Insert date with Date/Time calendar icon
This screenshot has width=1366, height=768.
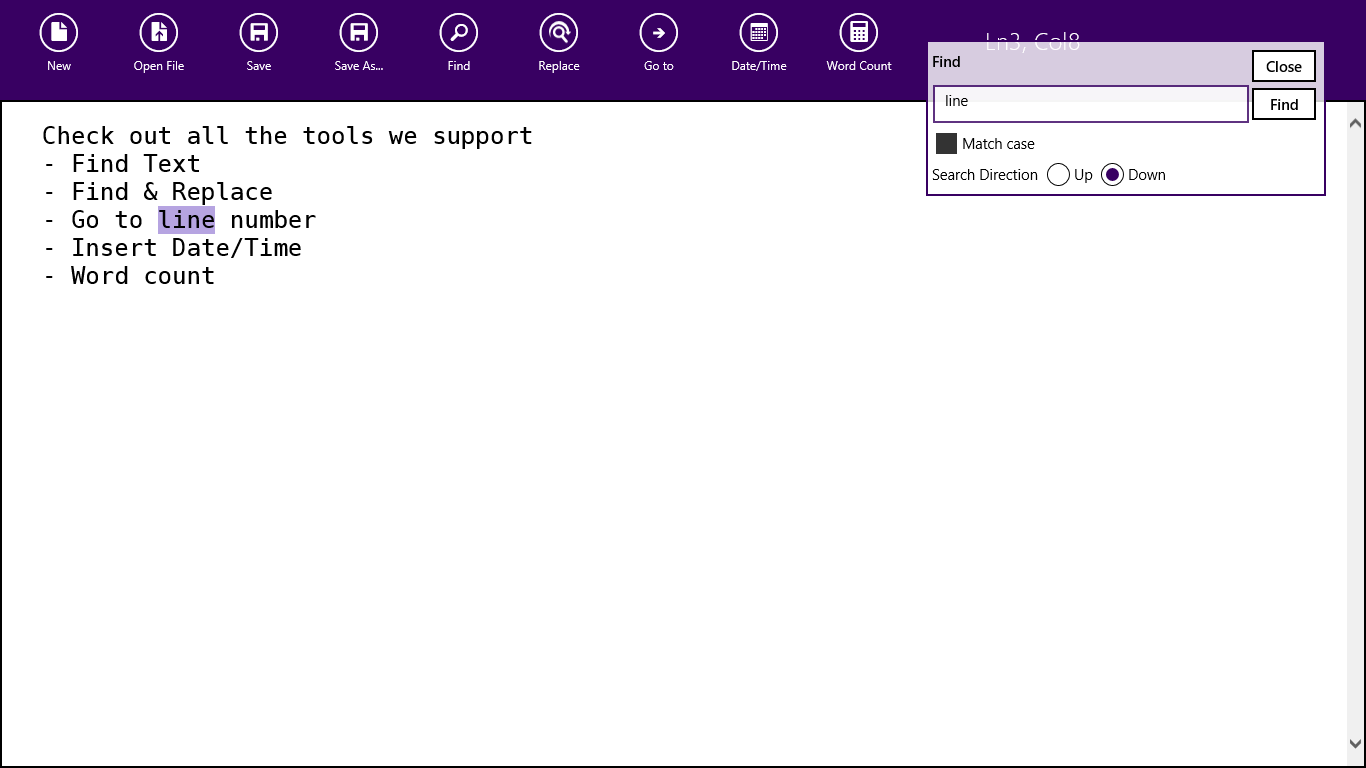(759, 33)
